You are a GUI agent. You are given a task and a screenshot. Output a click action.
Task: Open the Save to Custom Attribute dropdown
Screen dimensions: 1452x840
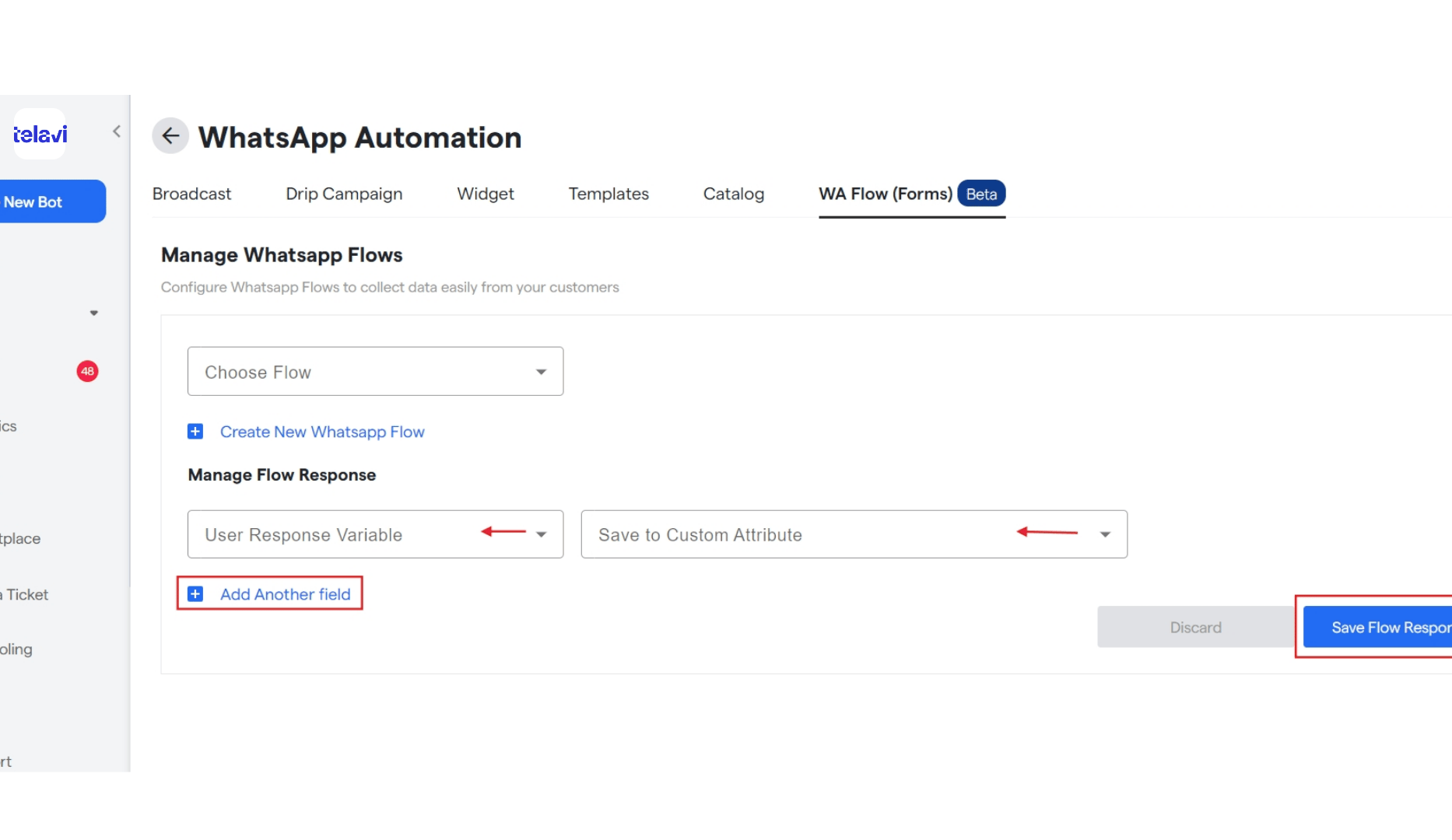coord(854,534)
